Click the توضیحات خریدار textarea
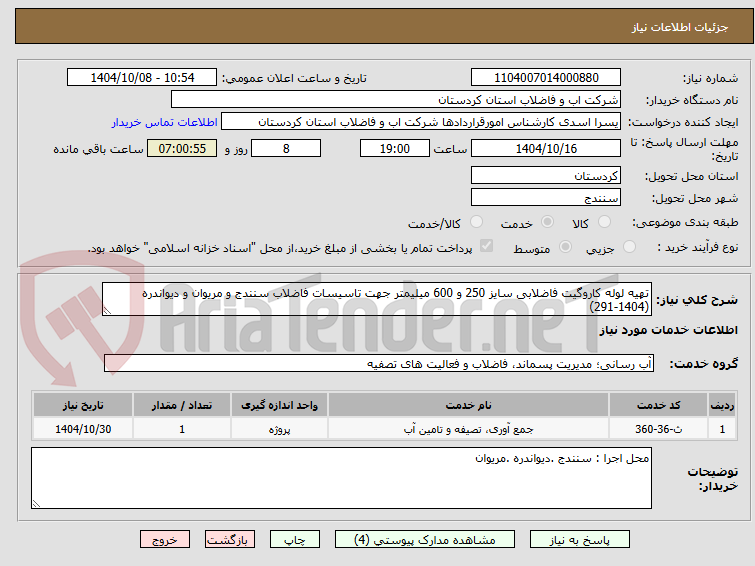755x566 pixels. (x=341, y=478)
